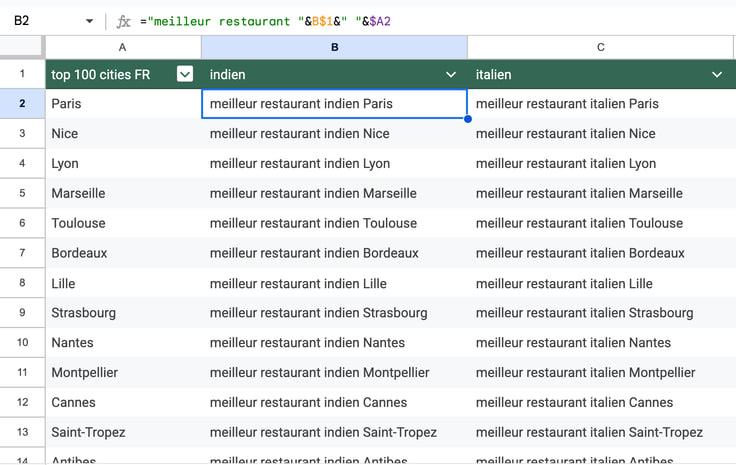This screenshot has height=465, width=736.
Task: Select row 5 header
Action: coord(22,193)
